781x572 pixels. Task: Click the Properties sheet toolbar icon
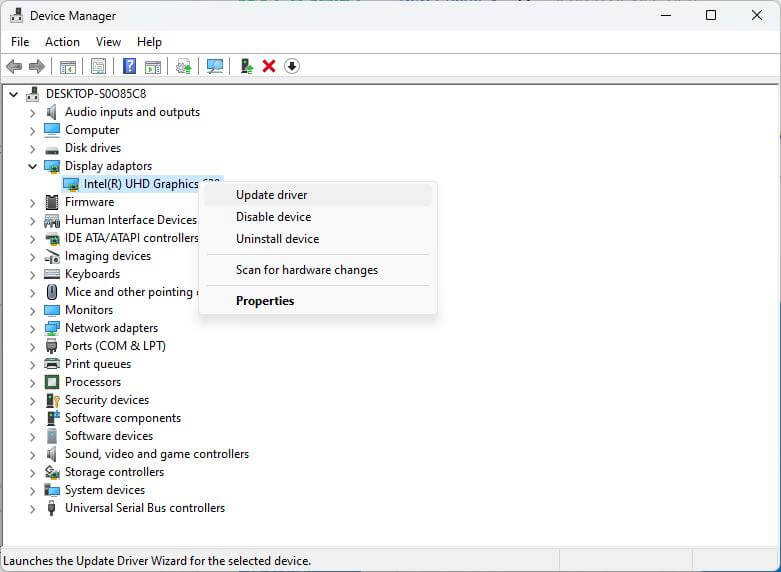98,66
